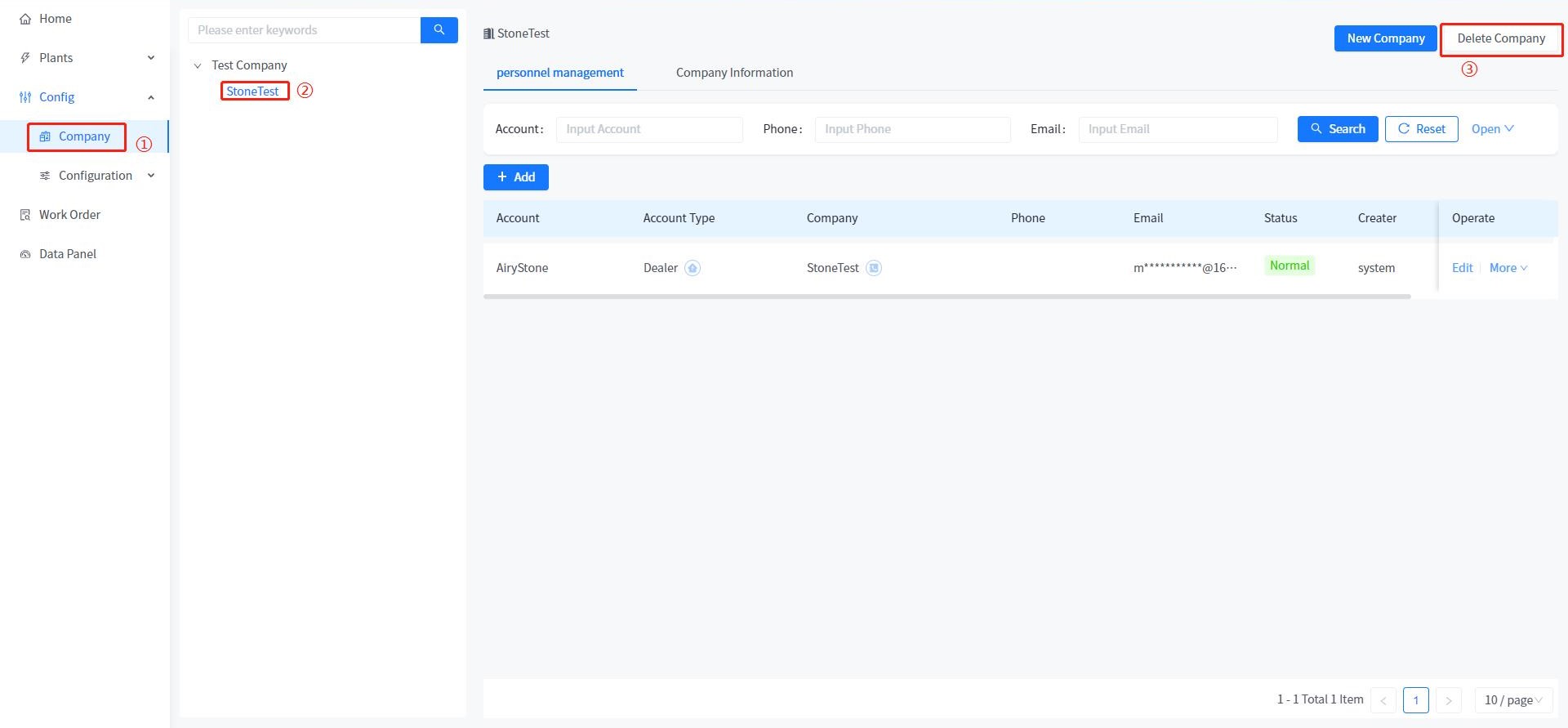Open Work Order from sidebar

[x=69, y=215]
